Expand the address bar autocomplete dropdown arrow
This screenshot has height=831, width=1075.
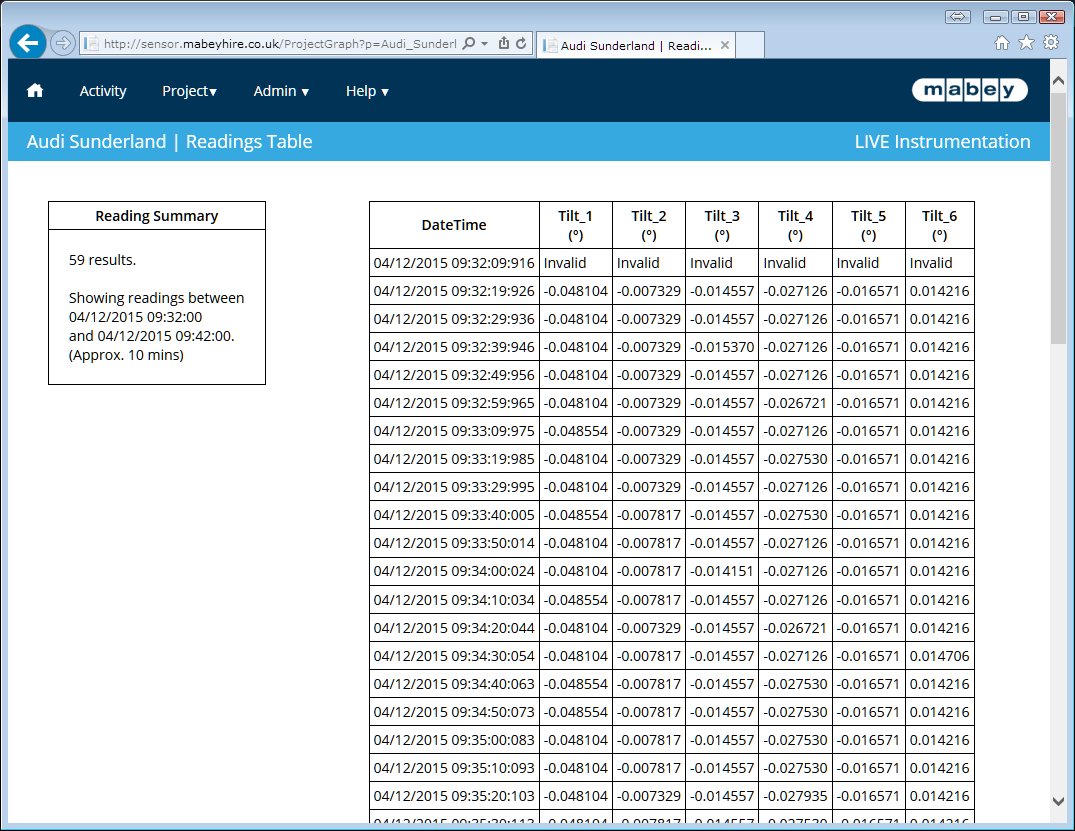click(485, 44)
